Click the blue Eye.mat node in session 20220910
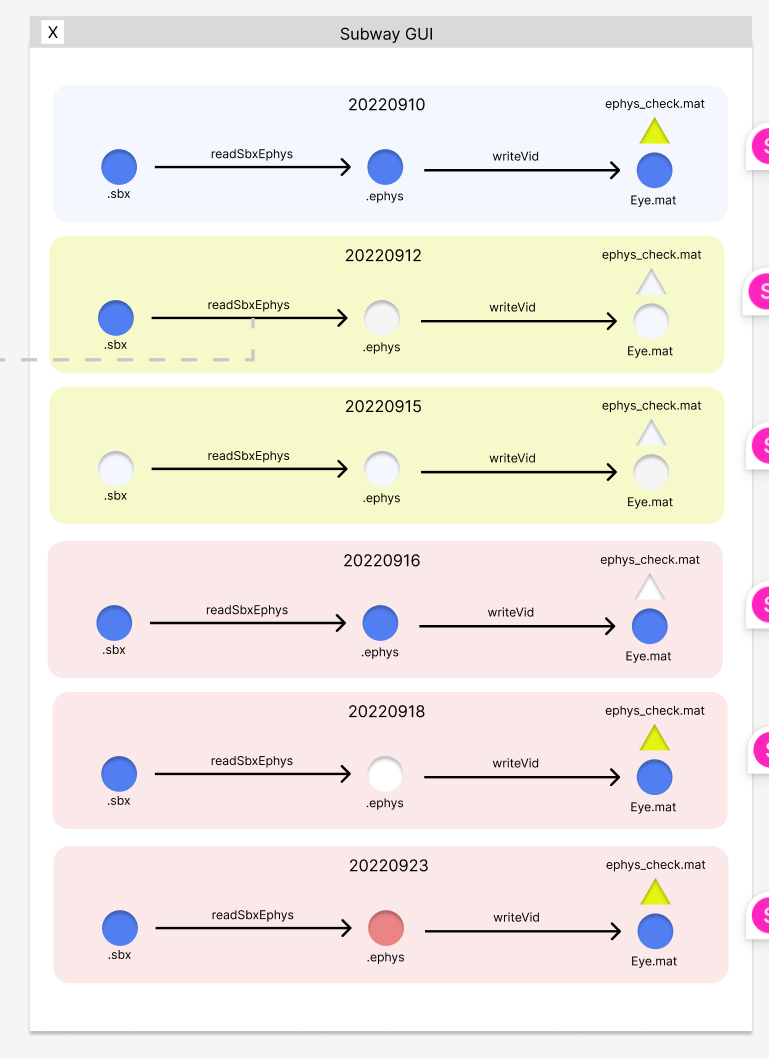This screenshot has height=1059, width=769. coord(654,171)
